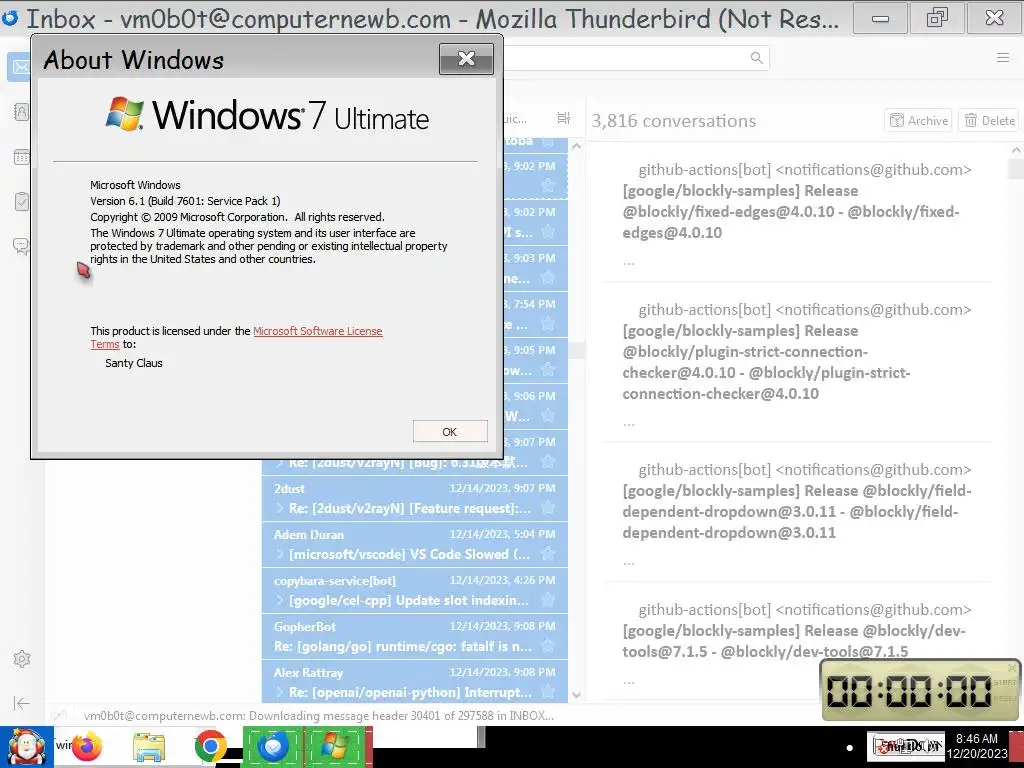This screenshot has width=1024, height=768.
Task: Star the 7:54 PM message
Action: click(x=548, y=323)
